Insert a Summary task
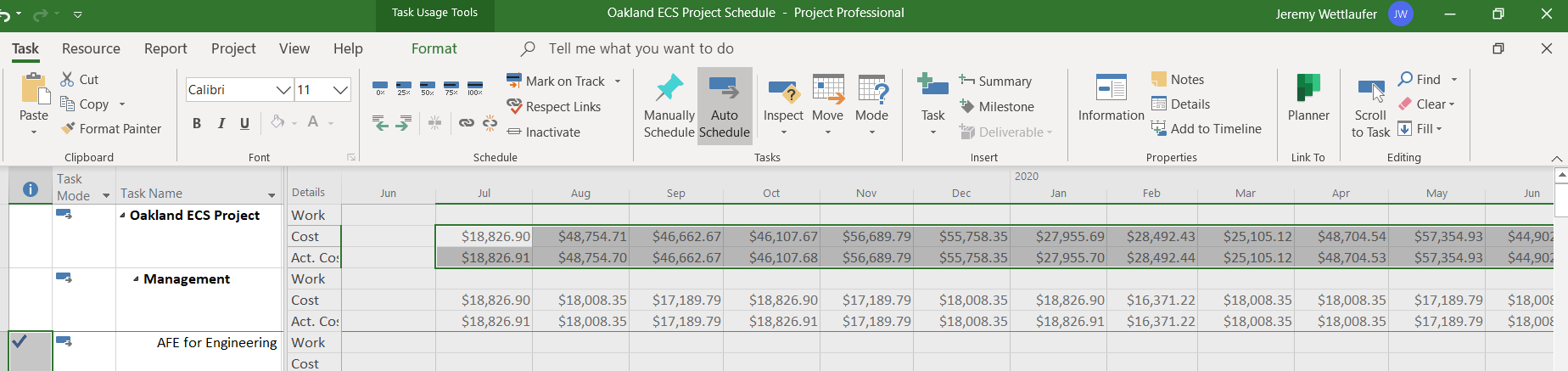This screenshot has height=371, width=1568. pos(996,81)
